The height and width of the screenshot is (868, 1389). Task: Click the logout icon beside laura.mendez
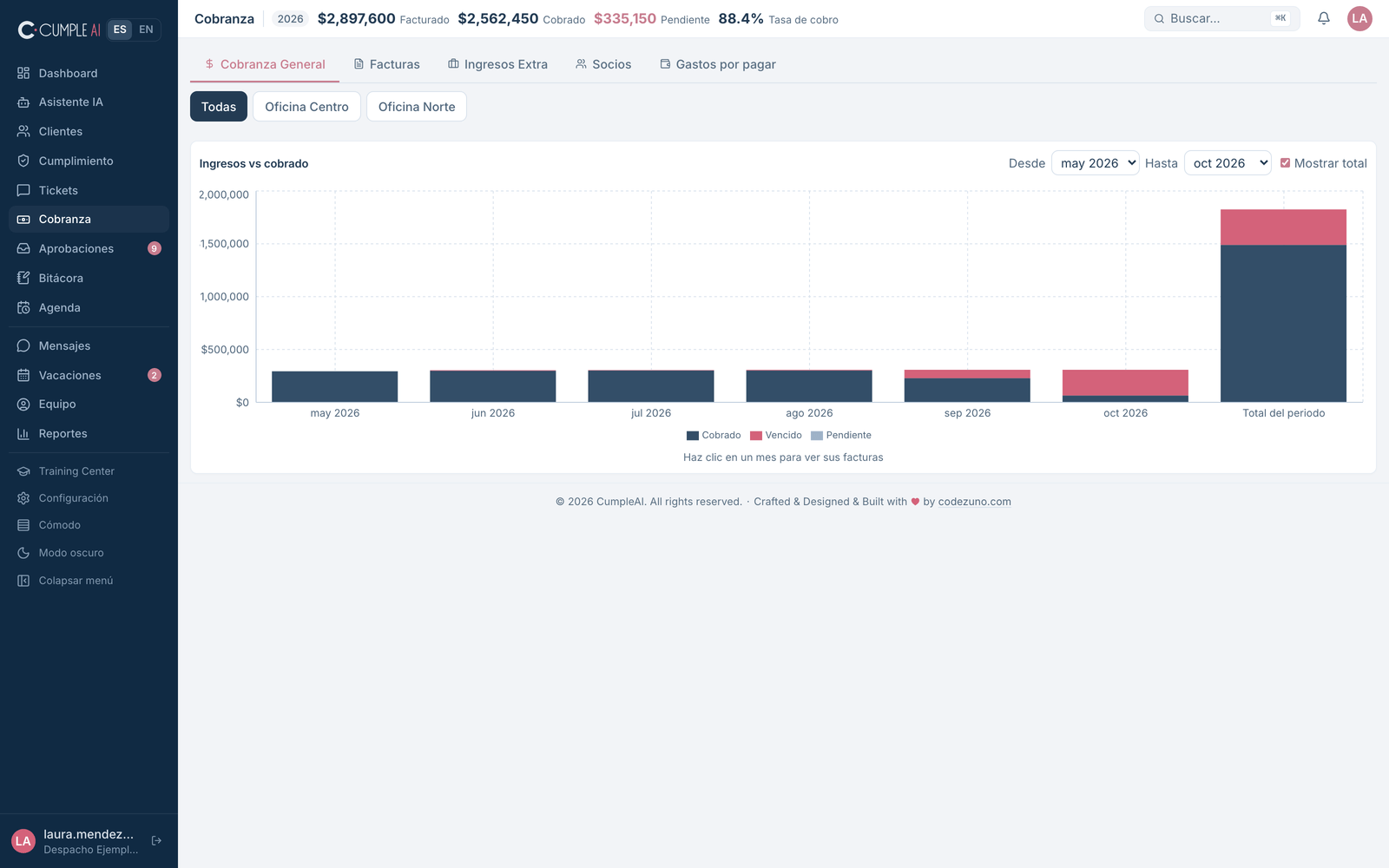156,840
